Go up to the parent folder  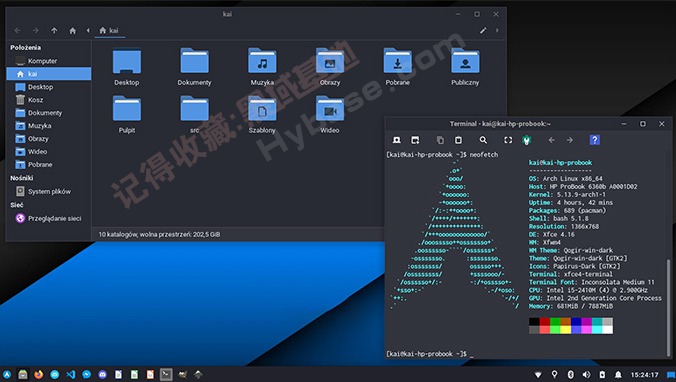54,31
